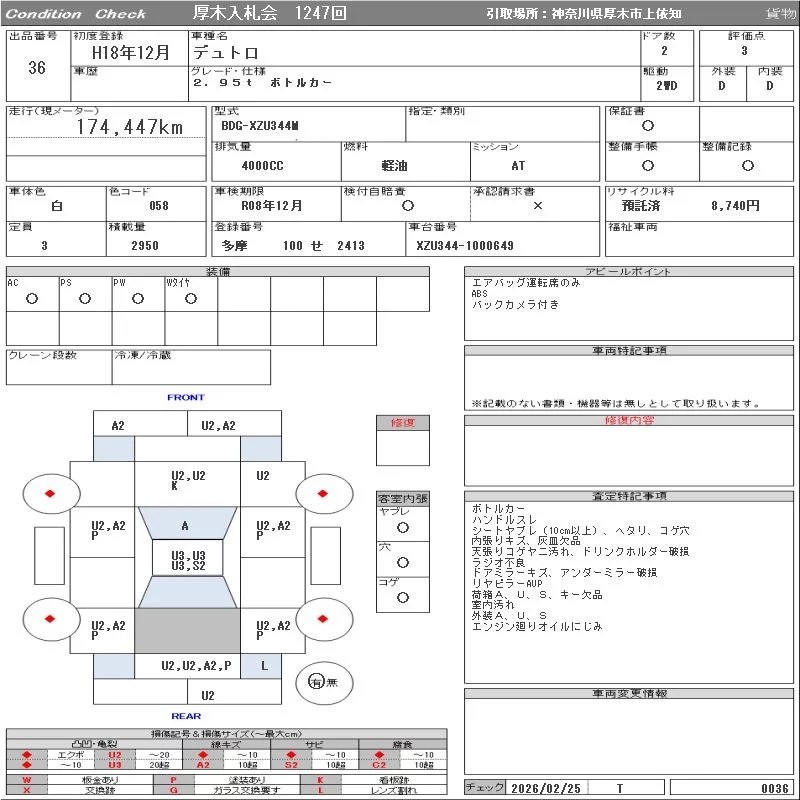Click the X mark under 承認請求書

tap(537, 206)
